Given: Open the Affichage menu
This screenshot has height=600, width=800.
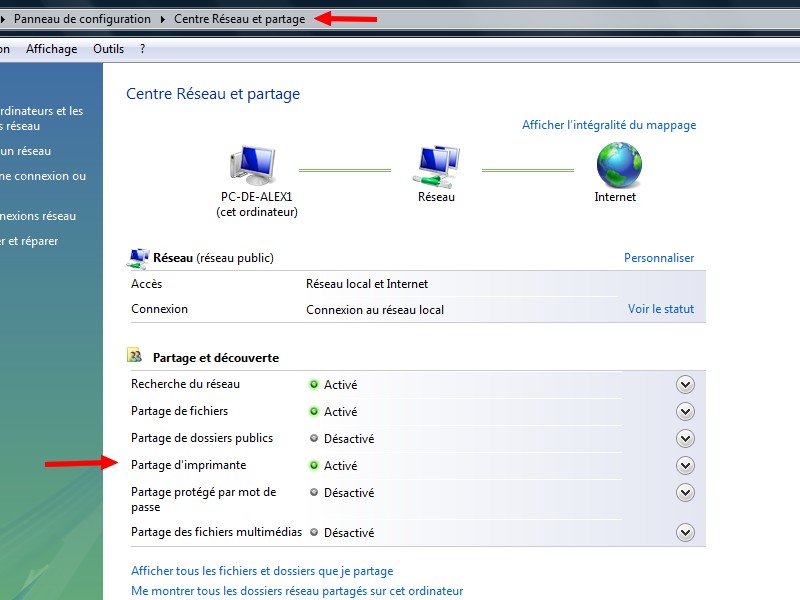Looking at the screenshot, I should [x=51, y=49].
